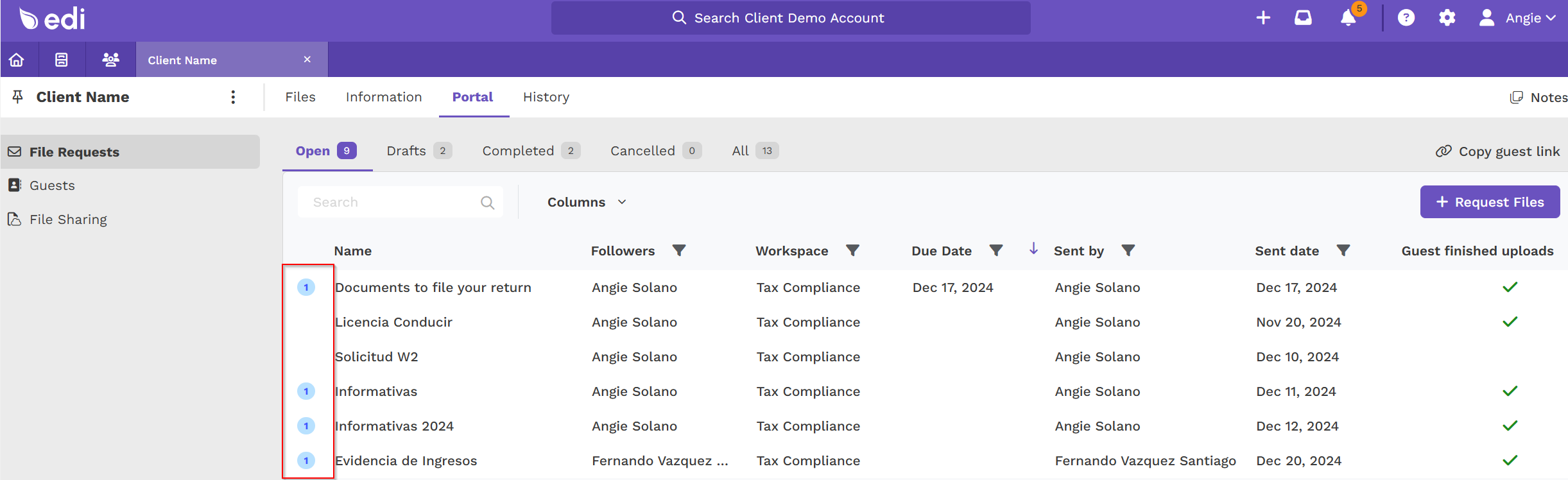This screenshot has height=480, width=1568.
Task: Filter the Sent by column
Action: pos(1128,250)
